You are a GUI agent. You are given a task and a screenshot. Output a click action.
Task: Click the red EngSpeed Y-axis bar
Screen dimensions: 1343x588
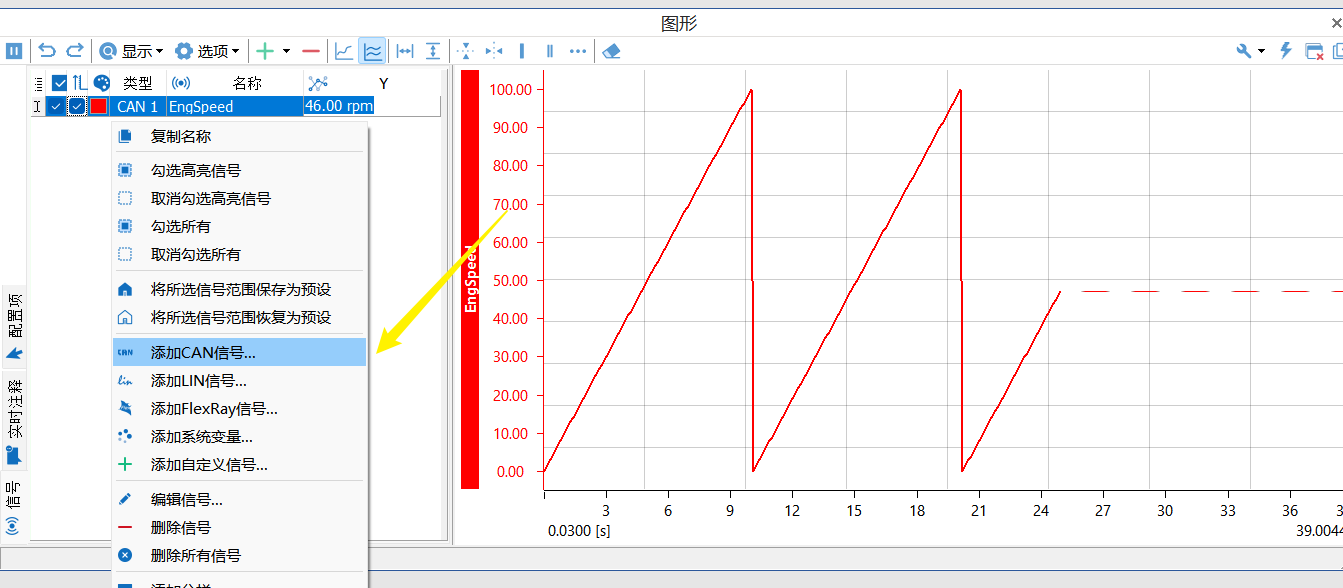[470, 279]
